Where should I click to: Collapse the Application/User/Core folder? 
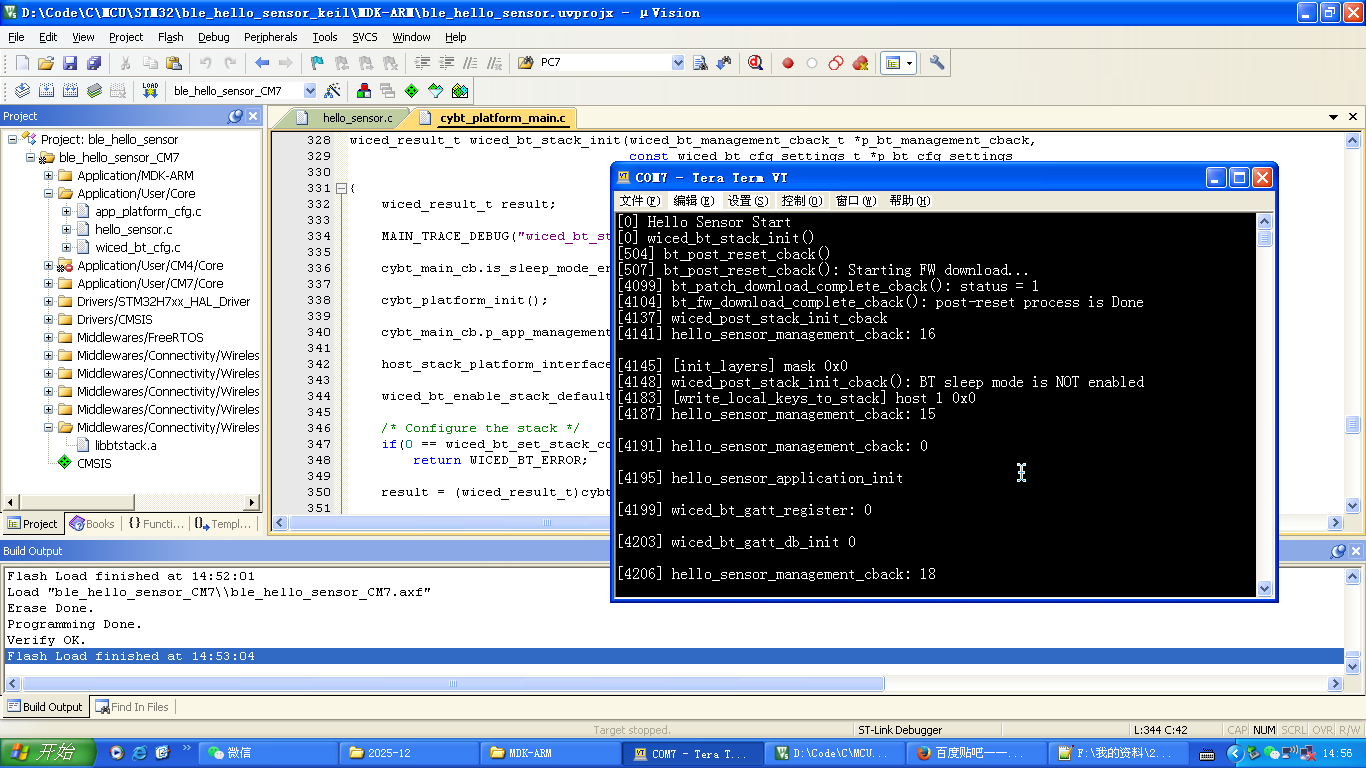[x=48, y=194]
